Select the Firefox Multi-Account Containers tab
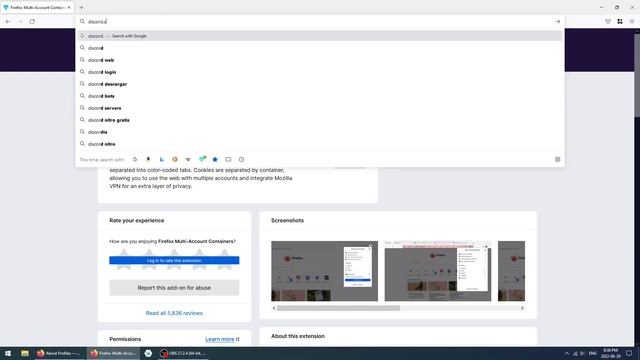 [36, 7]
